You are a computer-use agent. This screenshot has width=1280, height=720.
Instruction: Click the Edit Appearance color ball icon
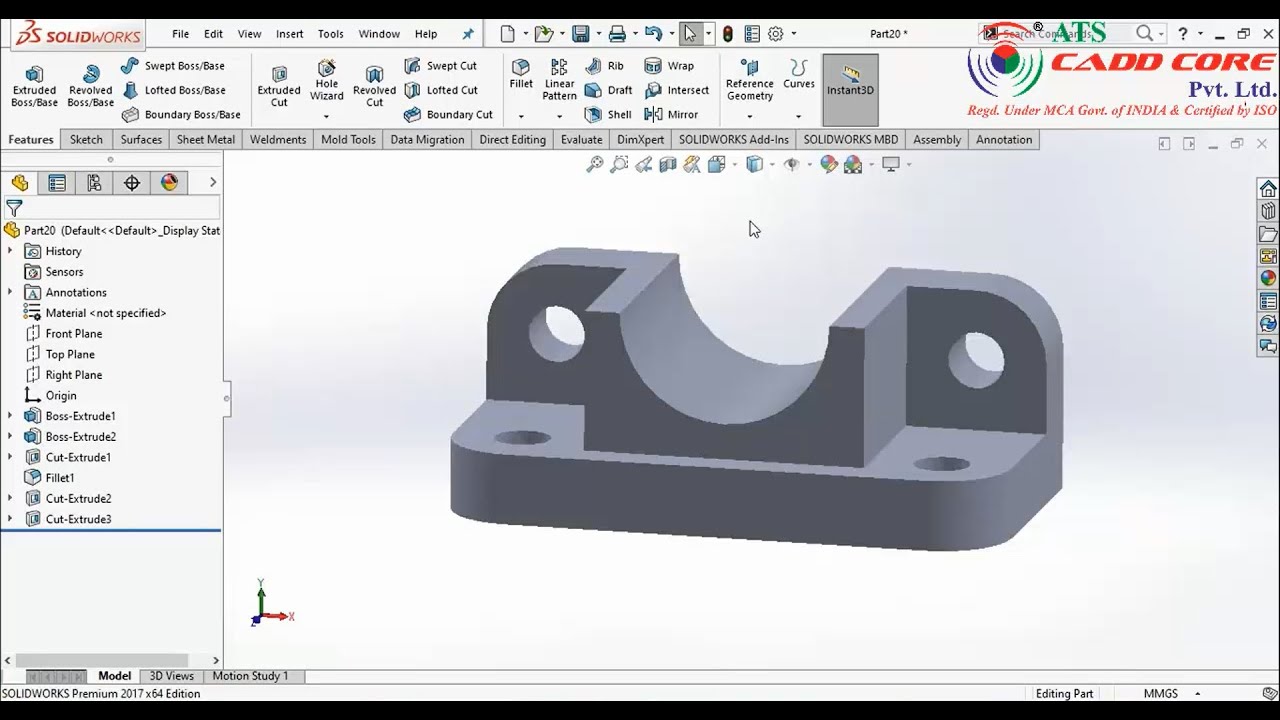click(x=829, y=164)
